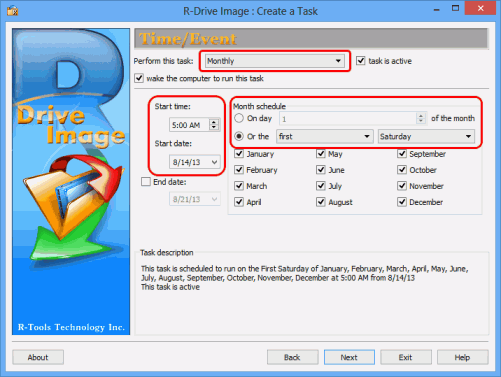
Task: Select the On day radio button
Action: tap(239, 118)
